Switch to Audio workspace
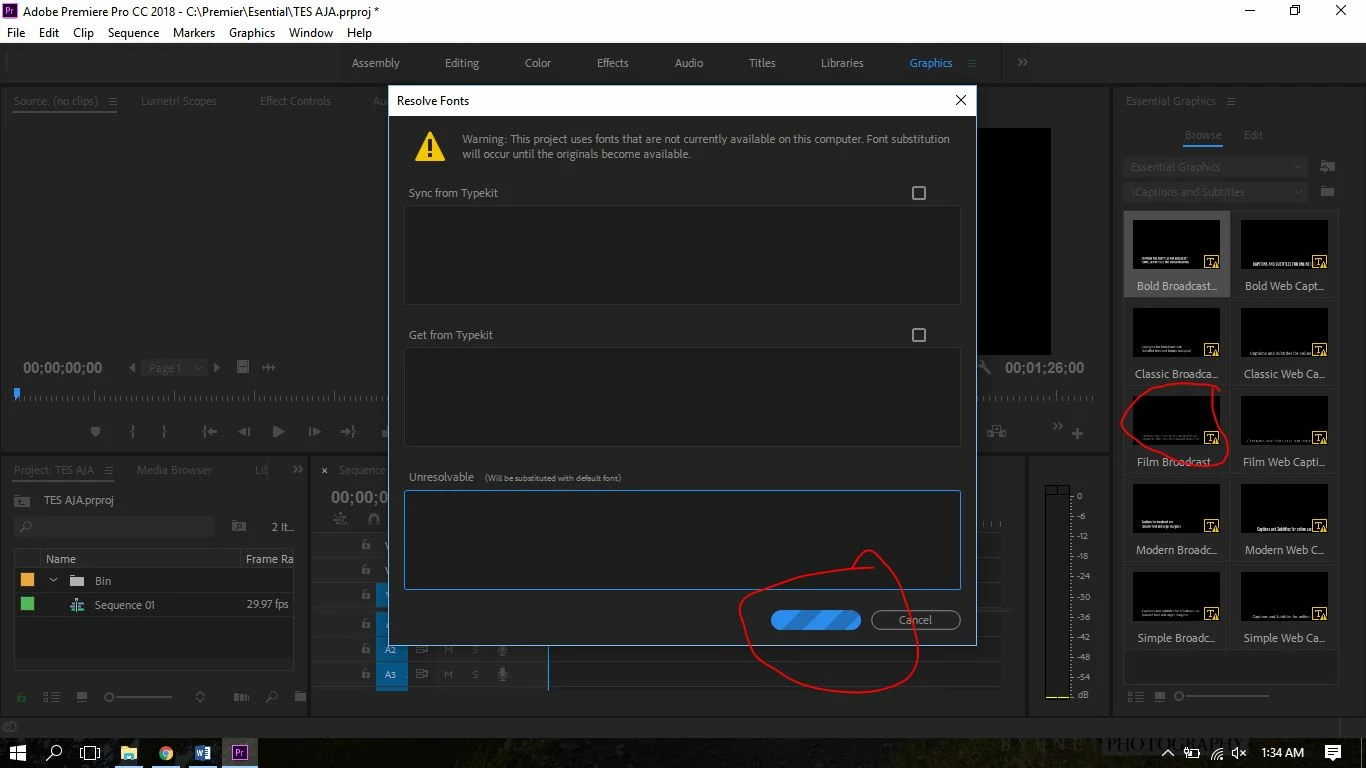Screen dimensions: 1366x768 (689, 63)
